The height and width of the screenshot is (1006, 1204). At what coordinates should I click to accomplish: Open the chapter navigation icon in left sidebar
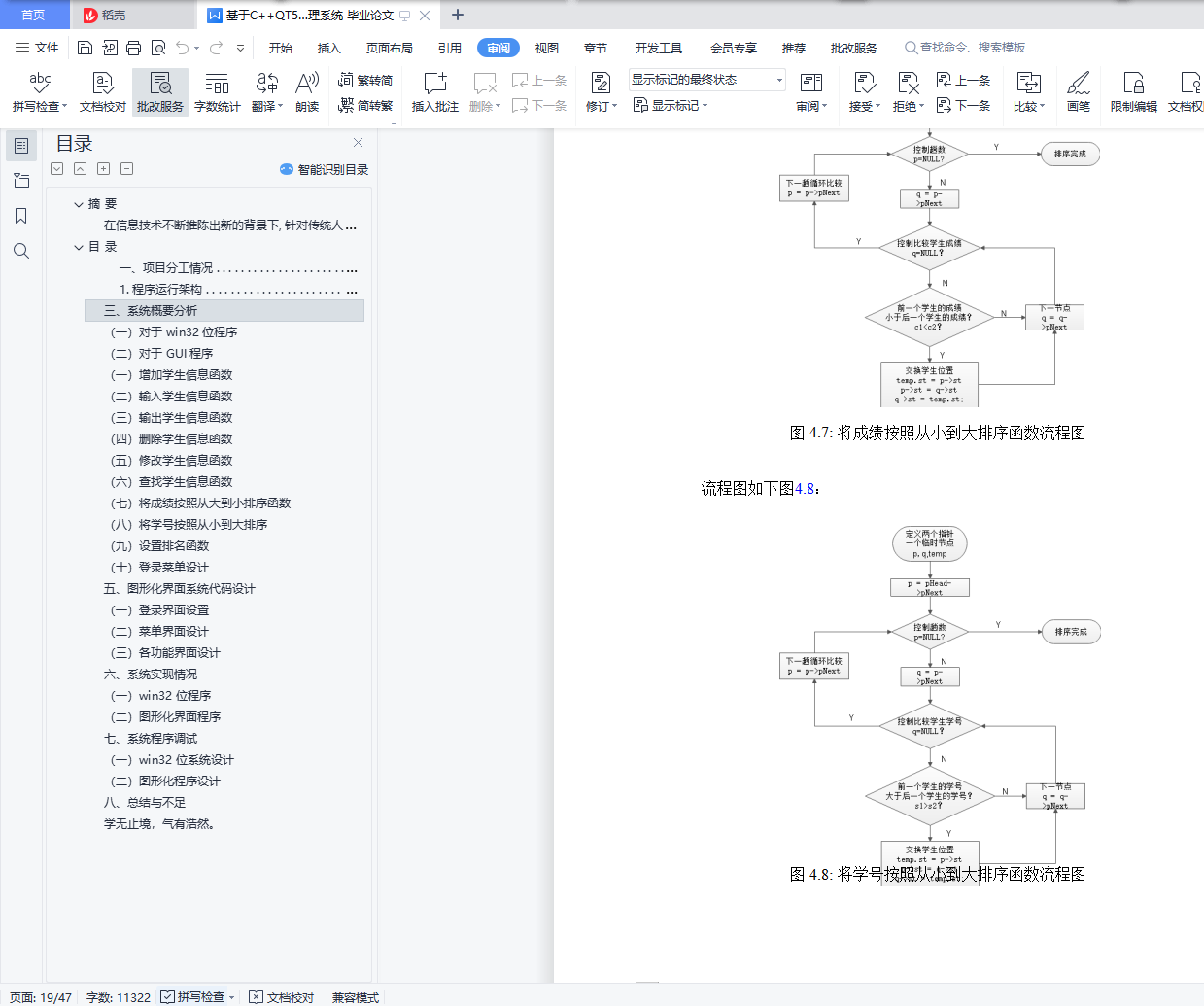(x=21, y=181)
